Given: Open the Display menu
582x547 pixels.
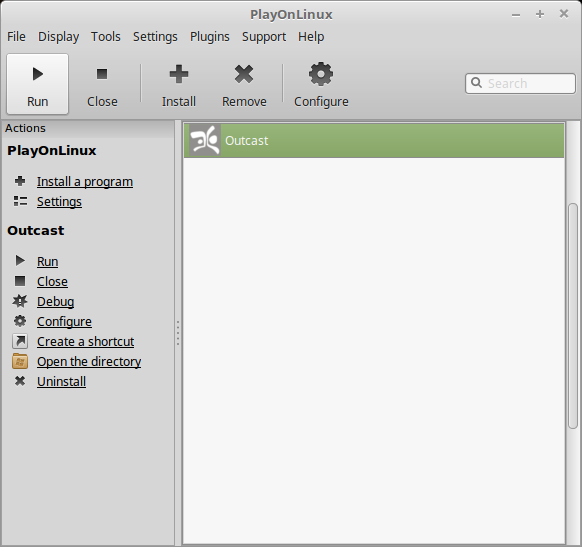Looking at the screenshot, I should click(59, 37).
